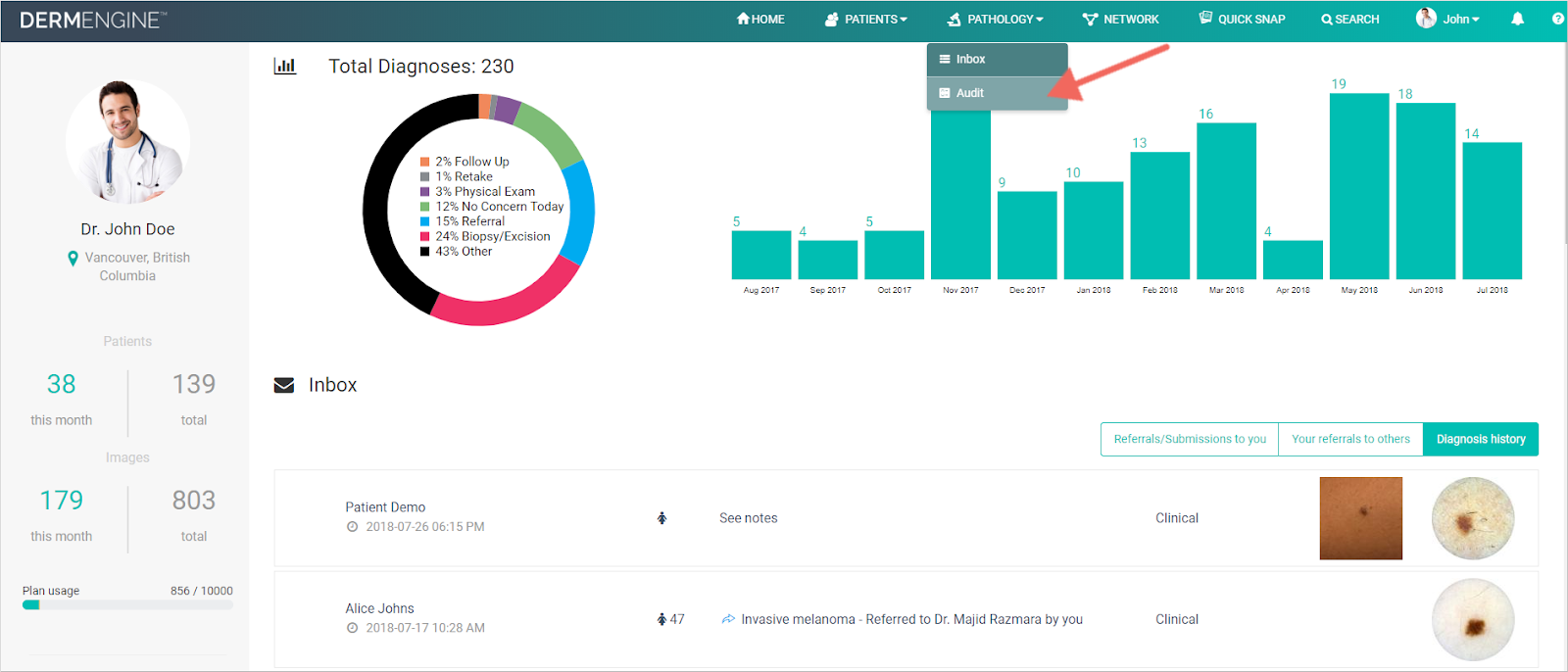This screenshot has width=1568, height=672.
Task: Expand the Patients dropdown menu
Action: 866,19
